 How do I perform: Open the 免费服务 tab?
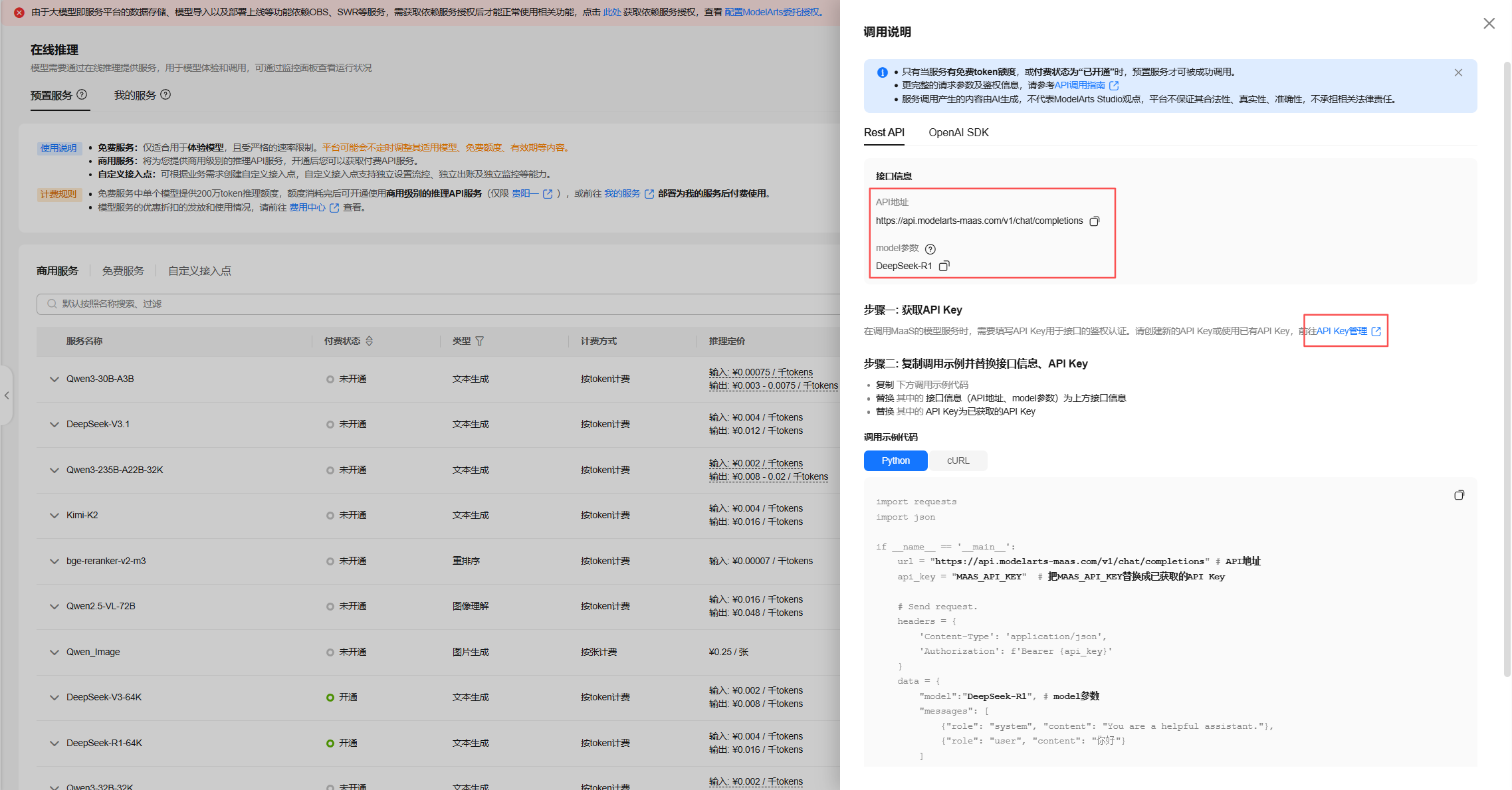pos(123,270)
